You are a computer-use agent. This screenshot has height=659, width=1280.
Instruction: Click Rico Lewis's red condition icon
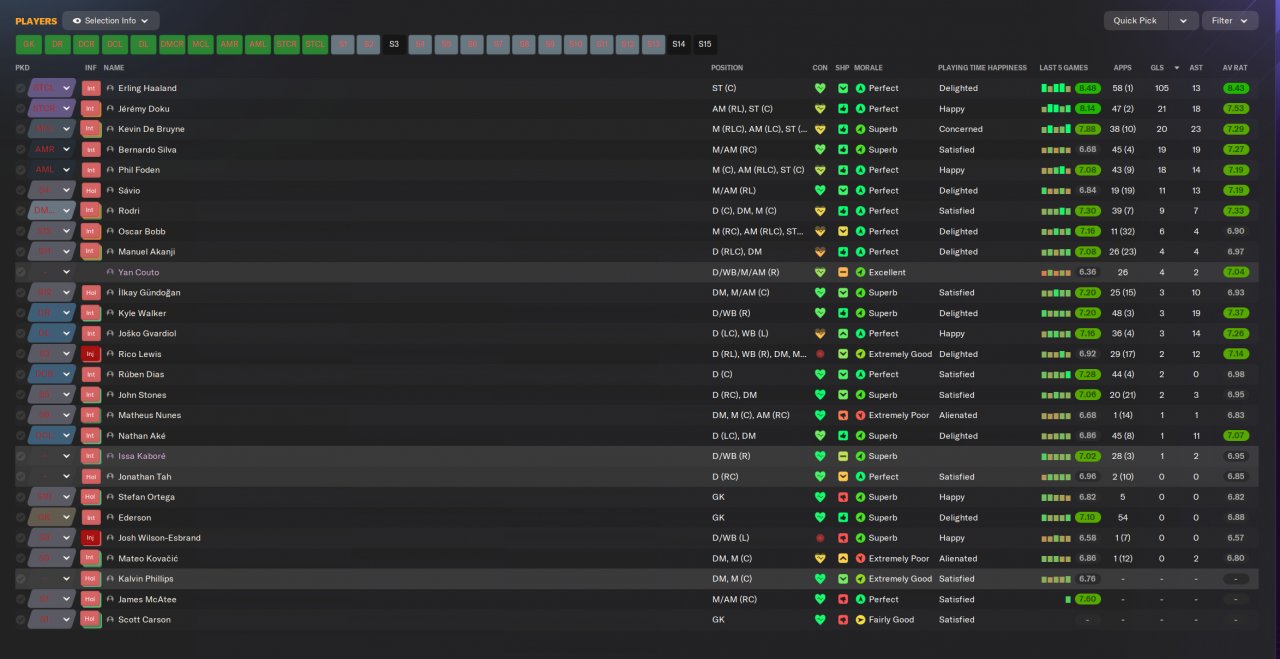coord(820,354)
